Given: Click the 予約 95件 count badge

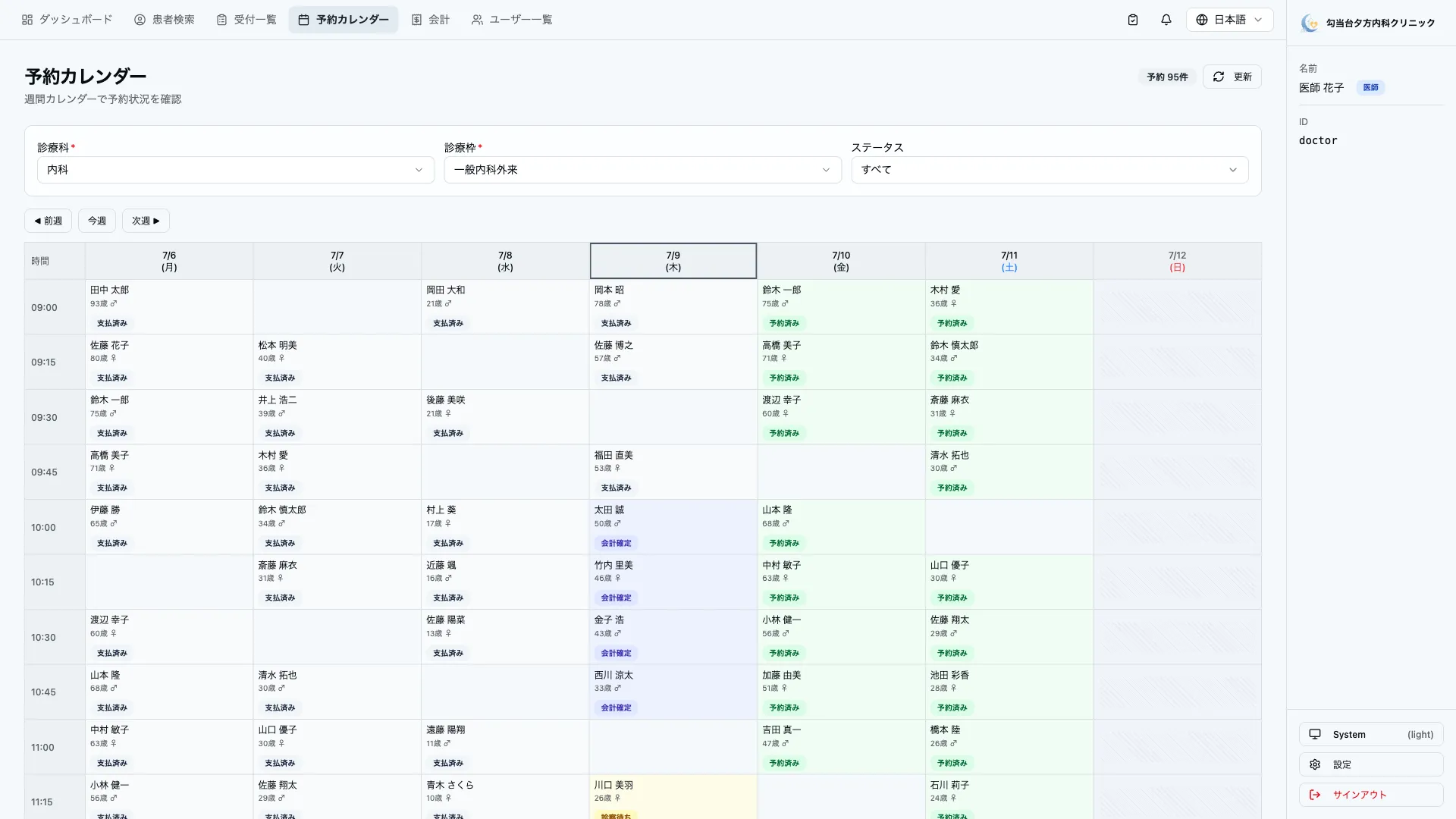Looking at the screenshot, I should [1167, 77].
